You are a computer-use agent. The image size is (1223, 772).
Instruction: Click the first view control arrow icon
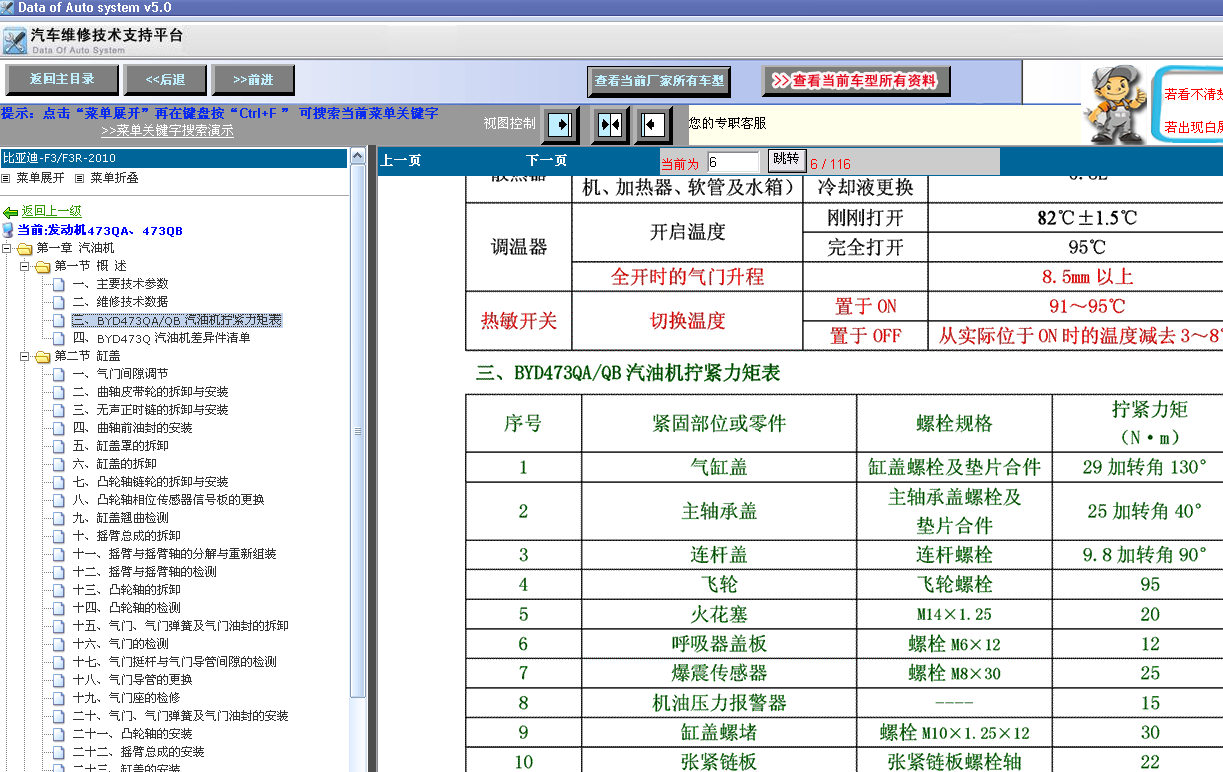coord(561,125)
